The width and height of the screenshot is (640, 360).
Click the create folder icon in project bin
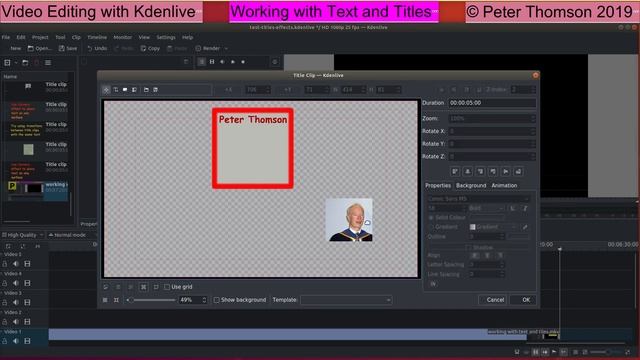tap(25, 63)
